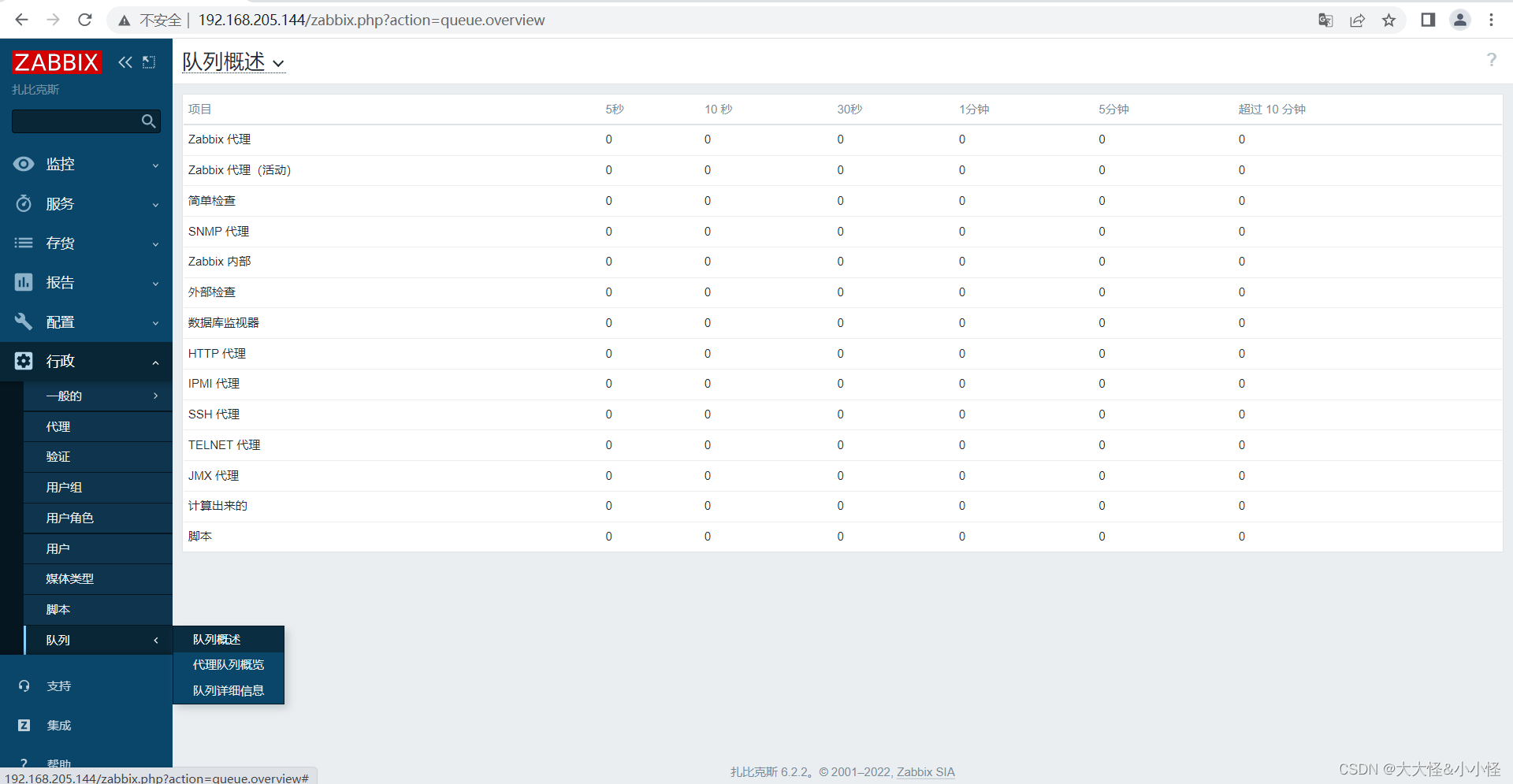Expand the 服务 menu chevron
The image size is (1513, 784).
[155, 205]
